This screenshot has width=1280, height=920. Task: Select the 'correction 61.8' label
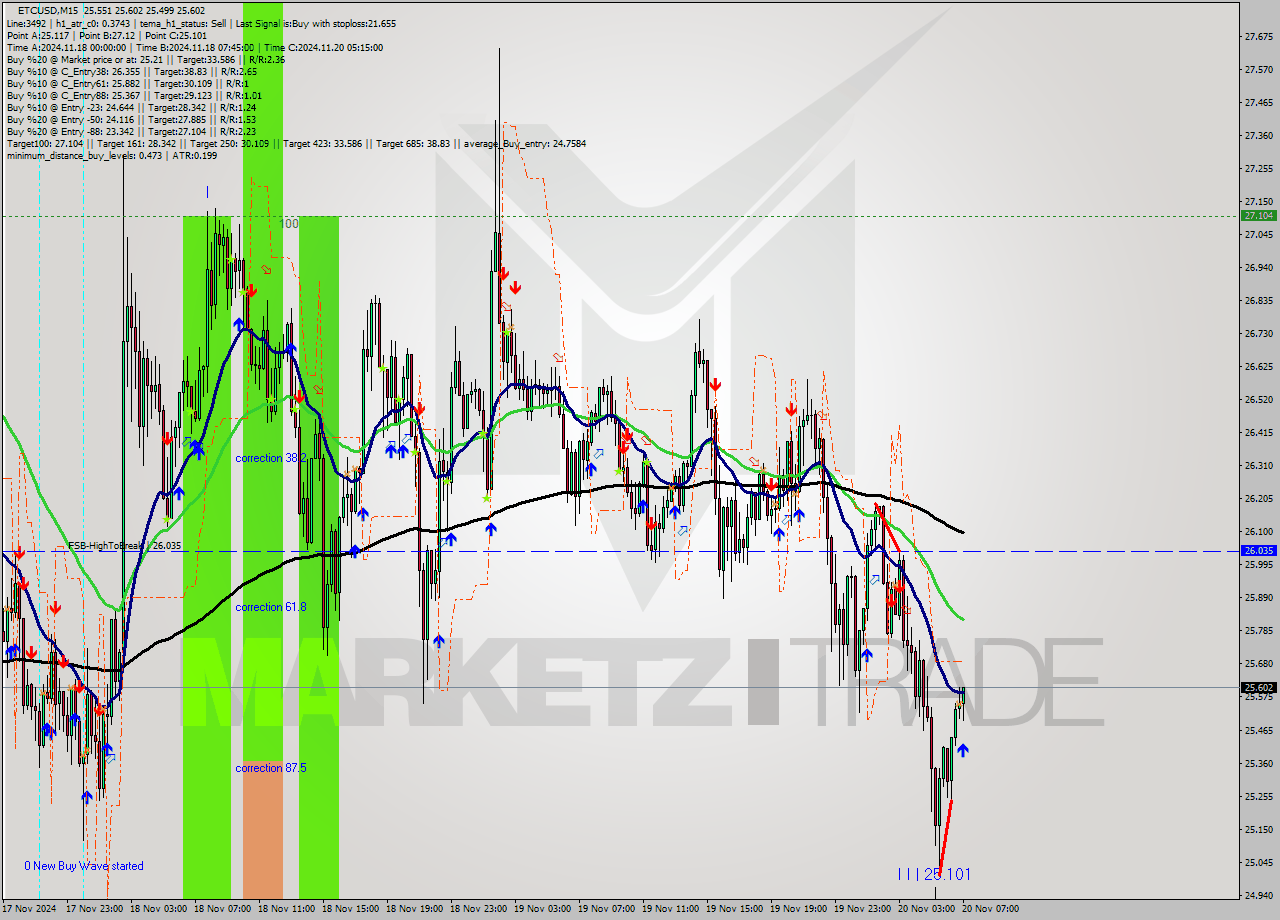(270, 607)
